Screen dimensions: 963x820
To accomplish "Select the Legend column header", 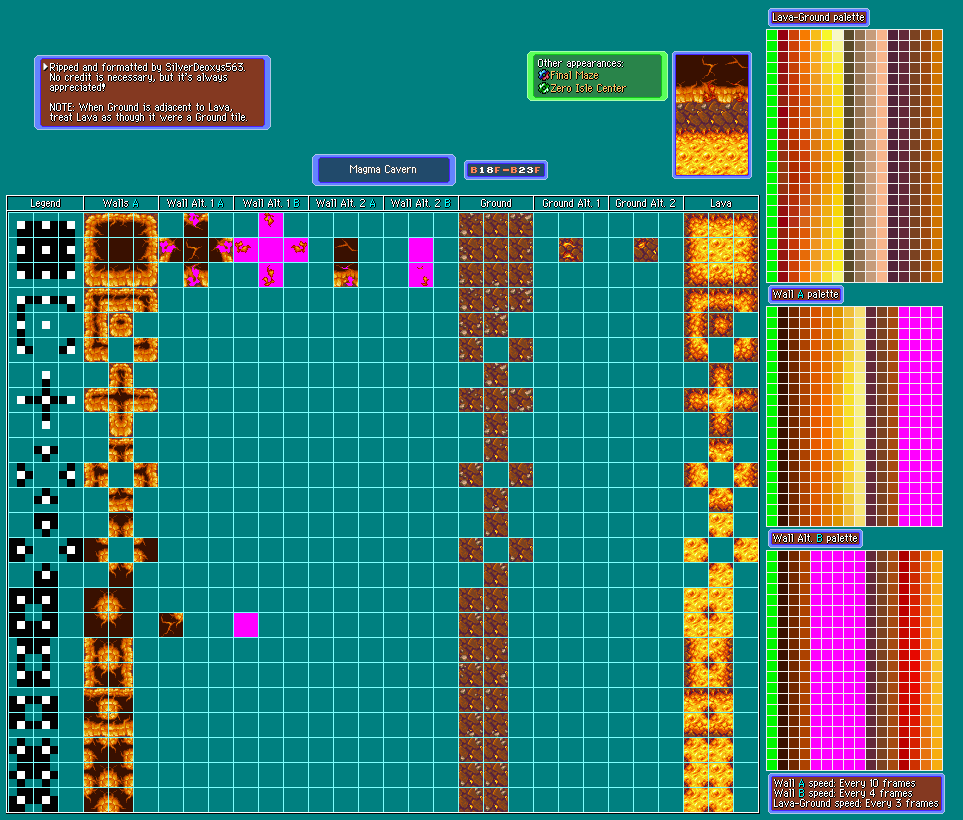I will [x=45, y=203].
